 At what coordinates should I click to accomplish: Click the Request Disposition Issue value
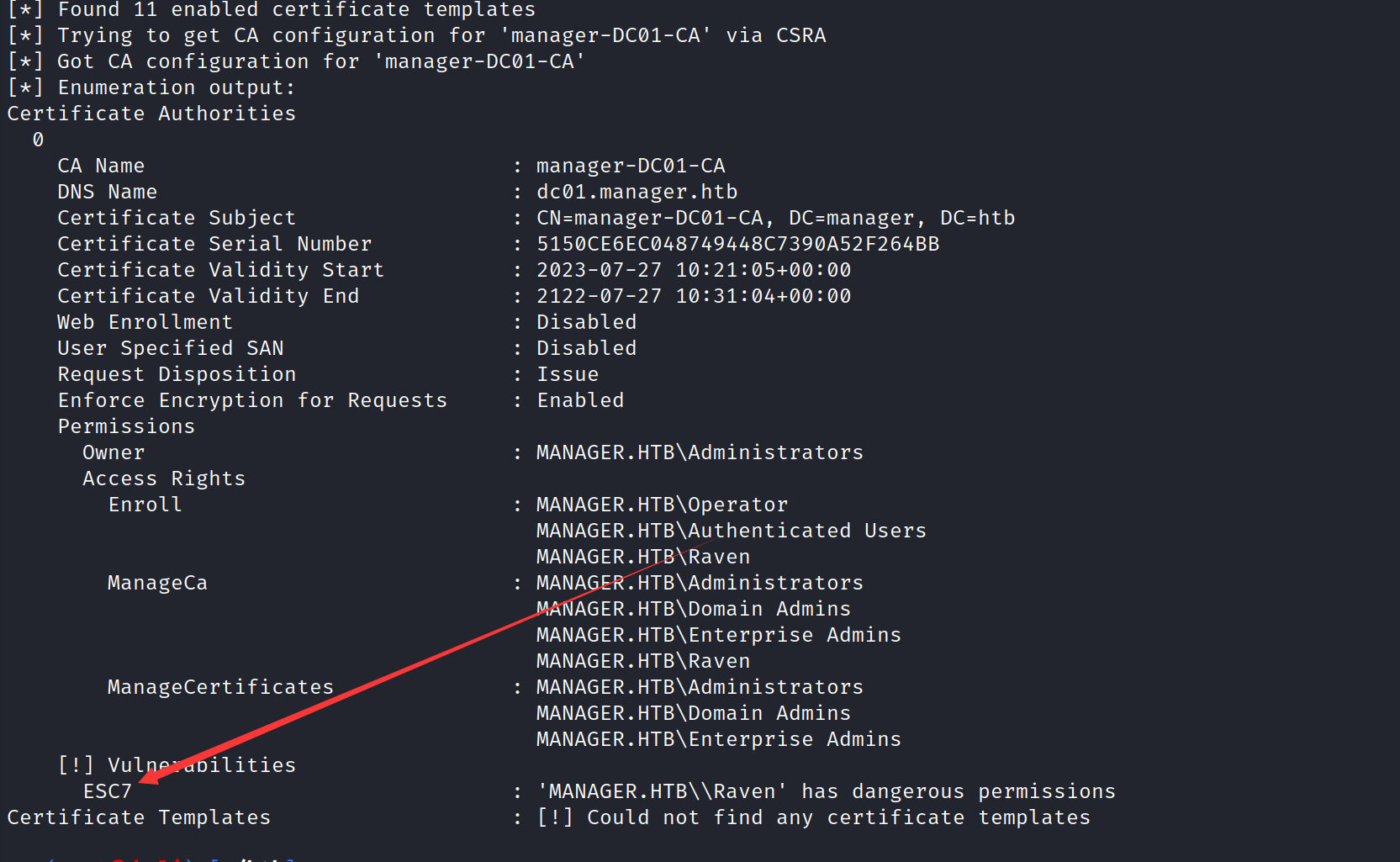coord(568,374)
